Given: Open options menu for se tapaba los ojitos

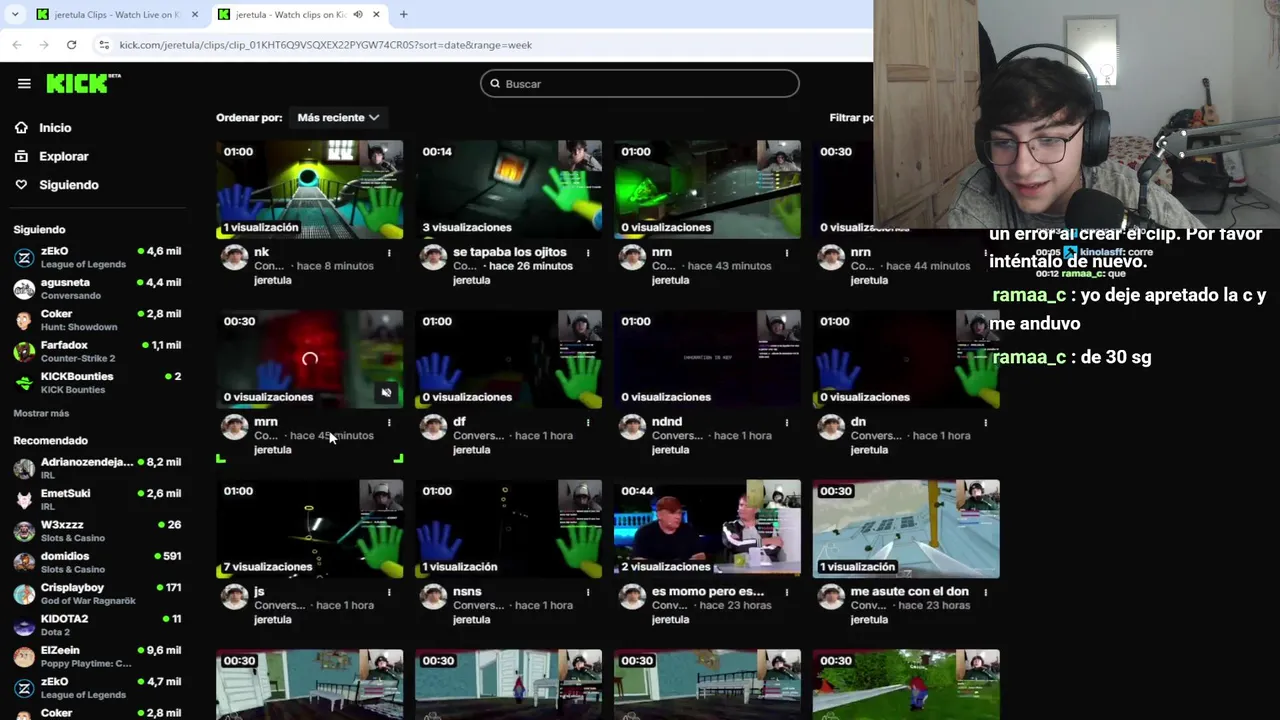Looking at the screenshot, I should pos(588,253).
